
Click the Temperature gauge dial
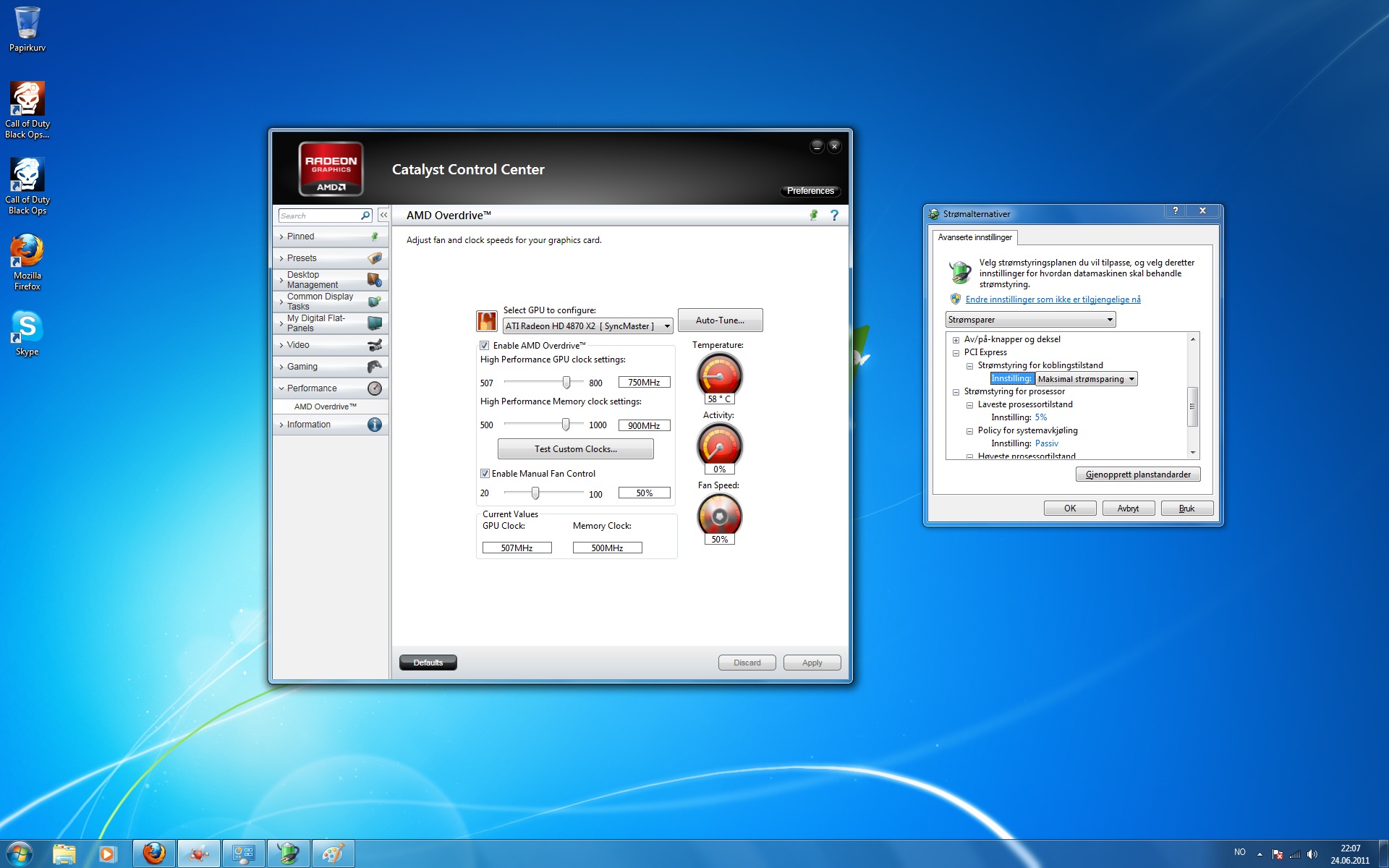pos(719,374)
